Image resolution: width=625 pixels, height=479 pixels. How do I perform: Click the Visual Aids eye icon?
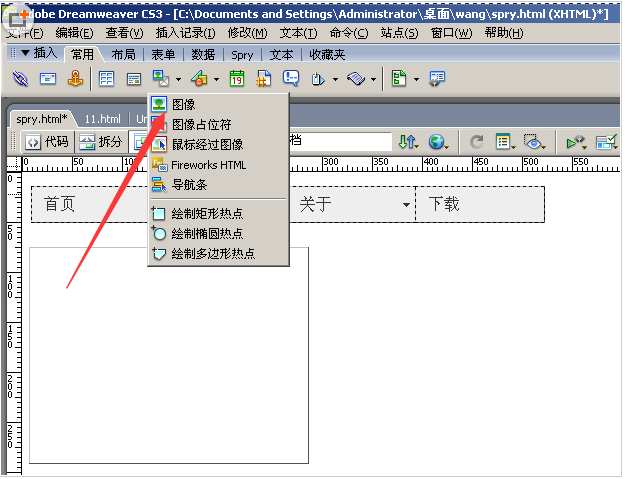(x=535, y=141)
